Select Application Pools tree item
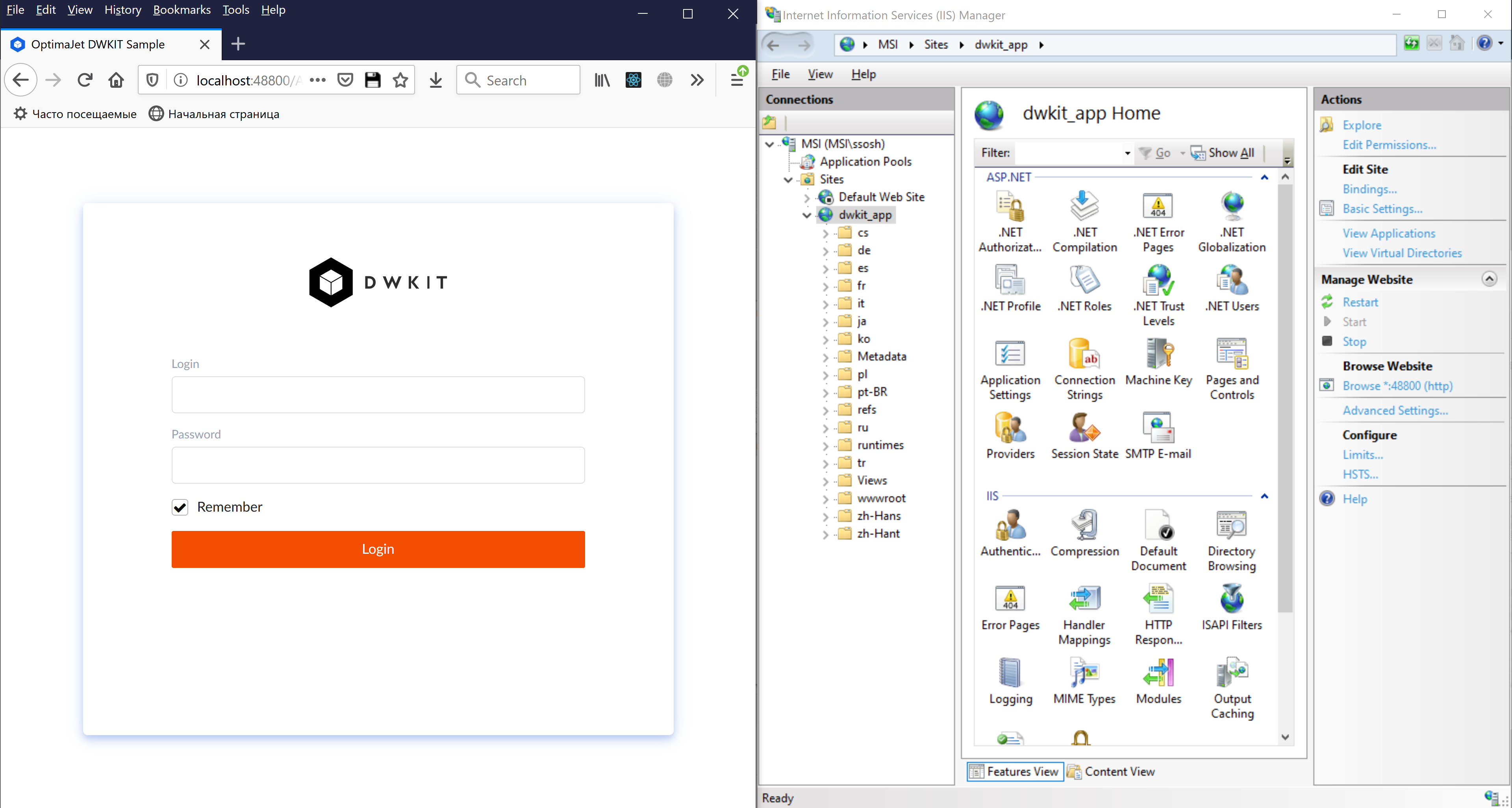This screenshot has height=808, width=1512. 865,162
